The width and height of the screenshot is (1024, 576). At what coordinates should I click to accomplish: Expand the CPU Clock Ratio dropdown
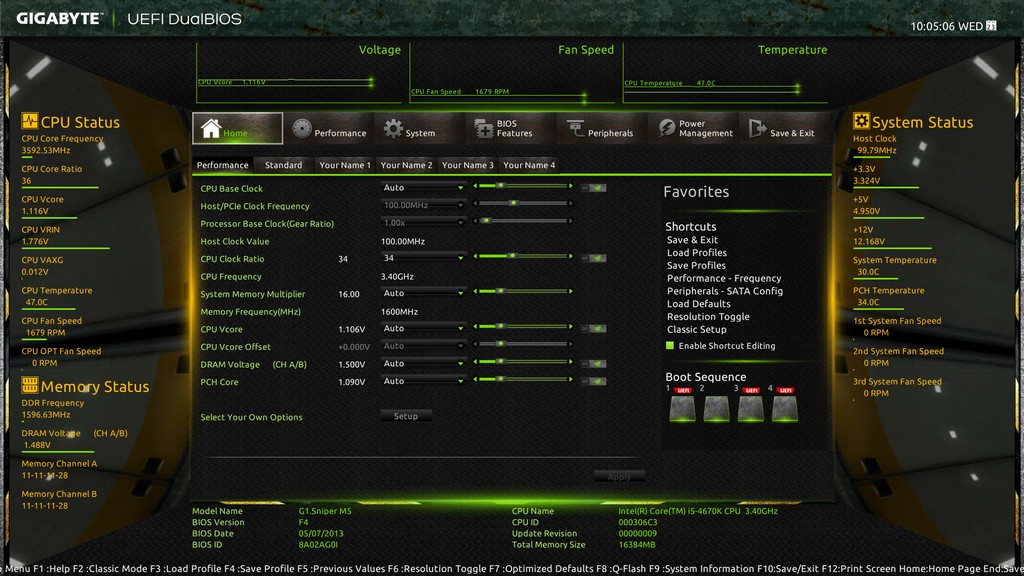[423, 258]
